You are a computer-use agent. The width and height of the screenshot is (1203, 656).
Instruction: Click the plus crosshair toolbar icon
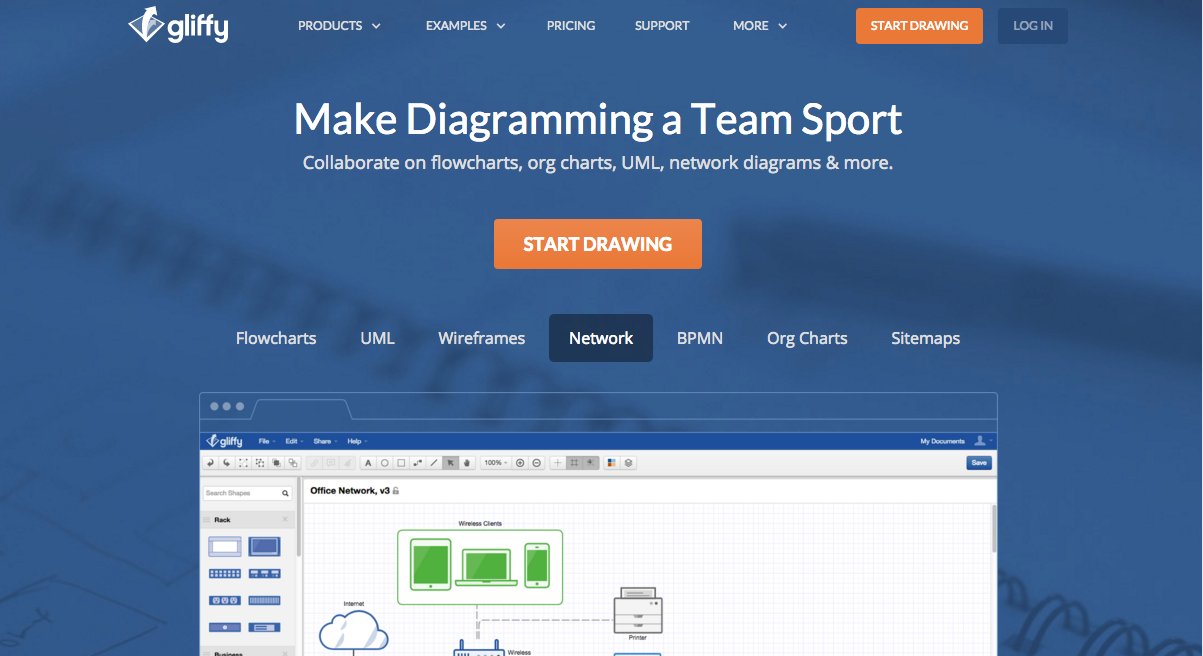pos(558,463)
